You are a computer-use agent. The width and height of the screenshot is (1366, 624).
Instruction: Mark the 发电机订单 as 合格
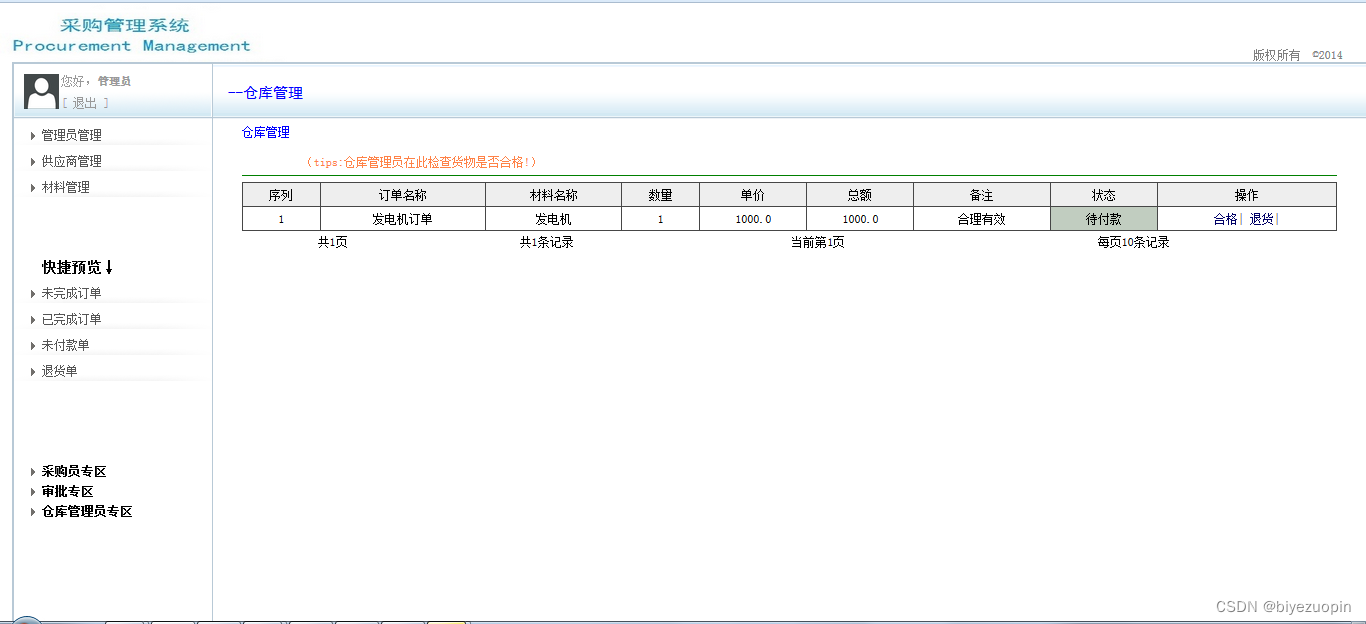pyautogui.click(x=1225, y=219)
